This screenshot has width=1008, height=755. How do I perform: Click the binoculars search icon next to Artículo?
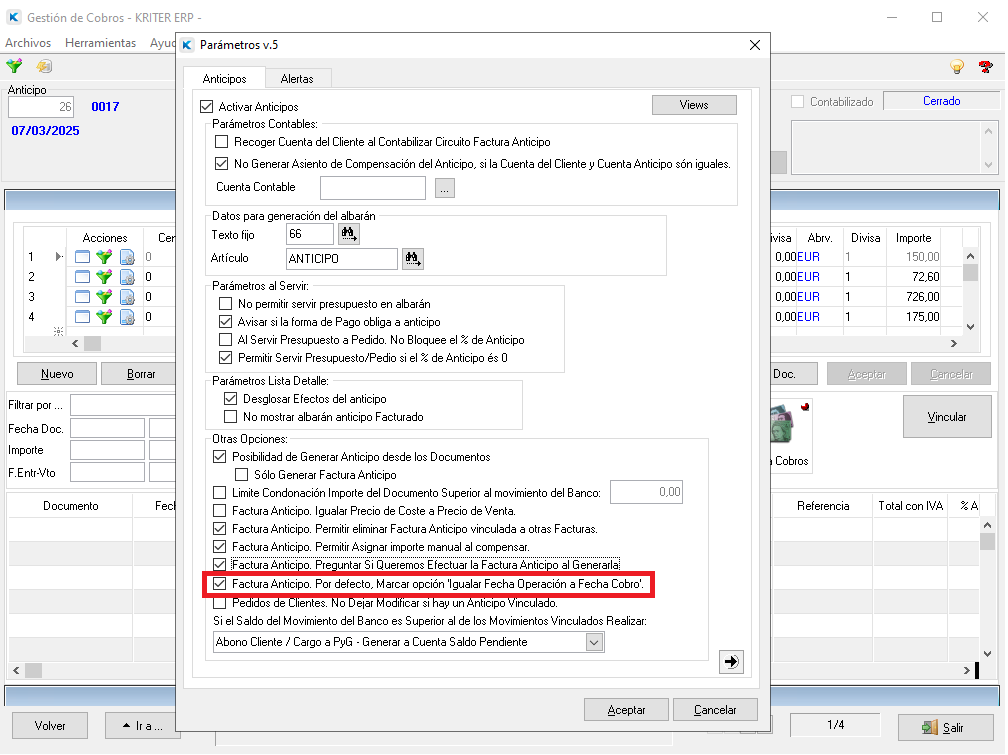(412, 259)
